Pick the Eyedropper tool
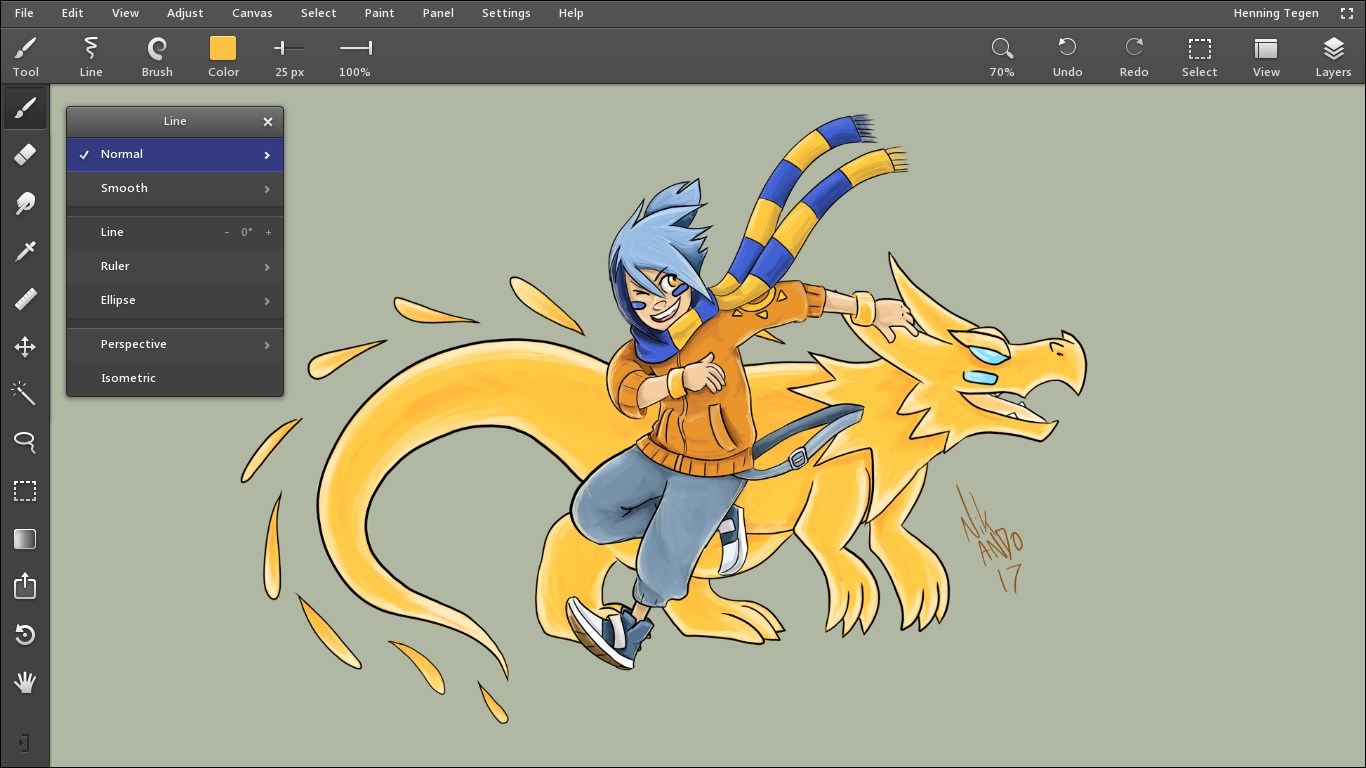This screenshot has width=1366, height=768. (25, 251)
